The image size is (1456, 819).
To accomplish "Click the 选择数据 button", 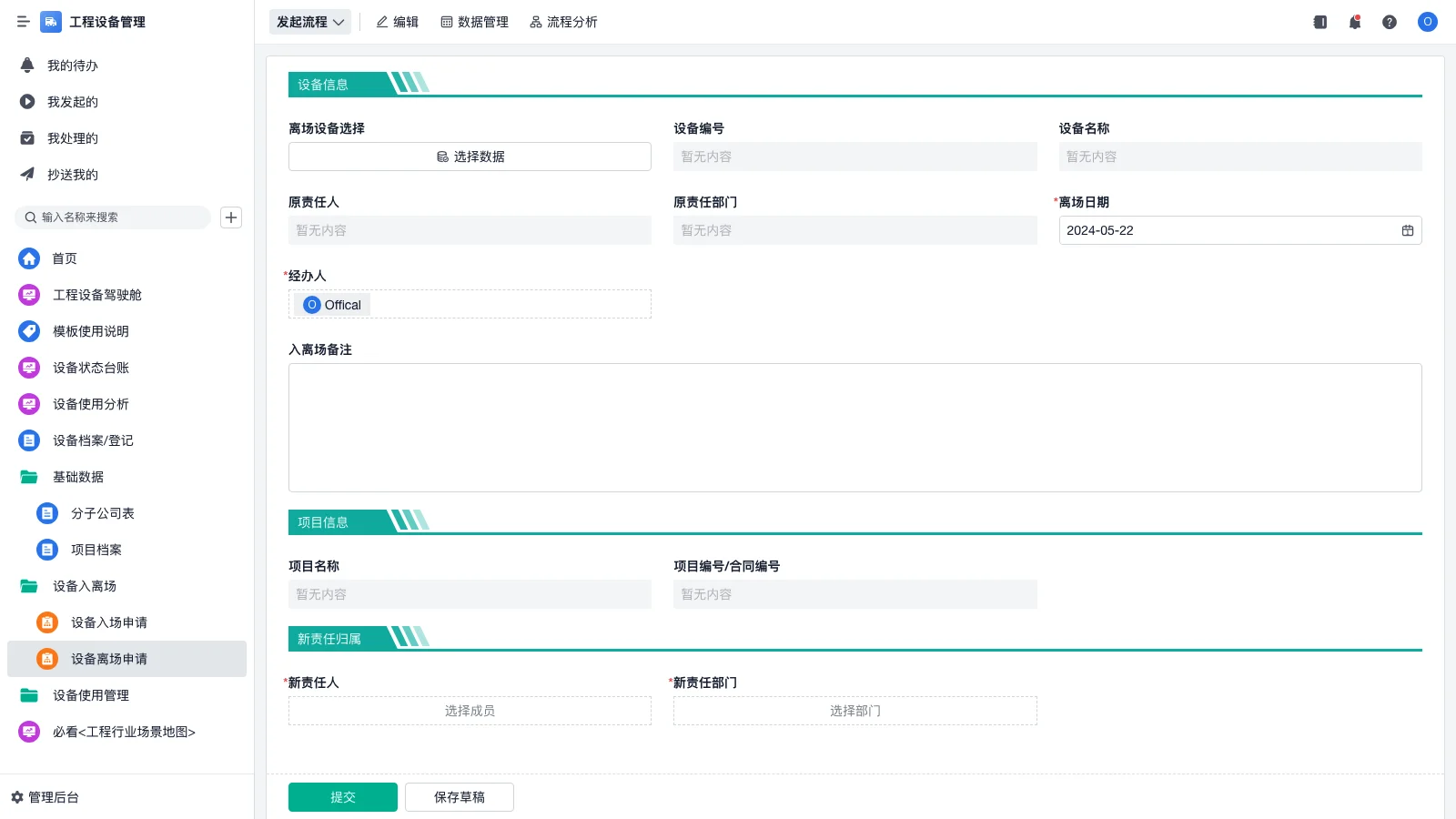I will point(470,157).
